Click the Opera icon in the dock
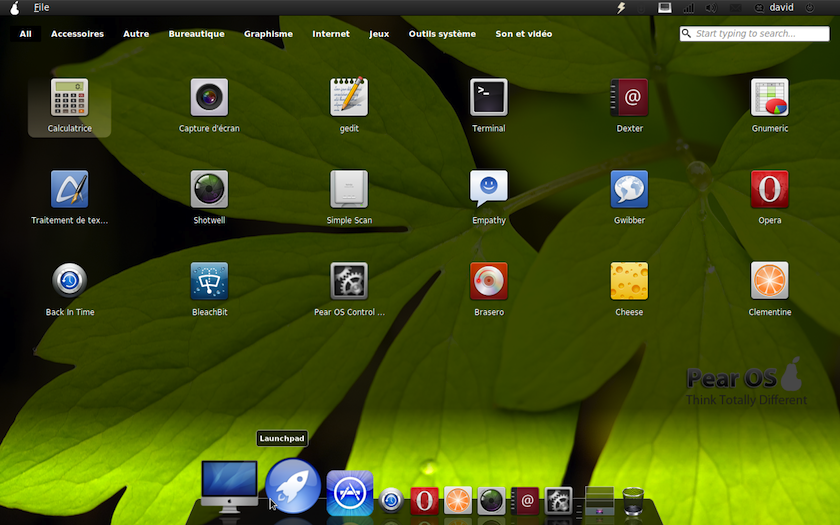 (x=424, y=501)
